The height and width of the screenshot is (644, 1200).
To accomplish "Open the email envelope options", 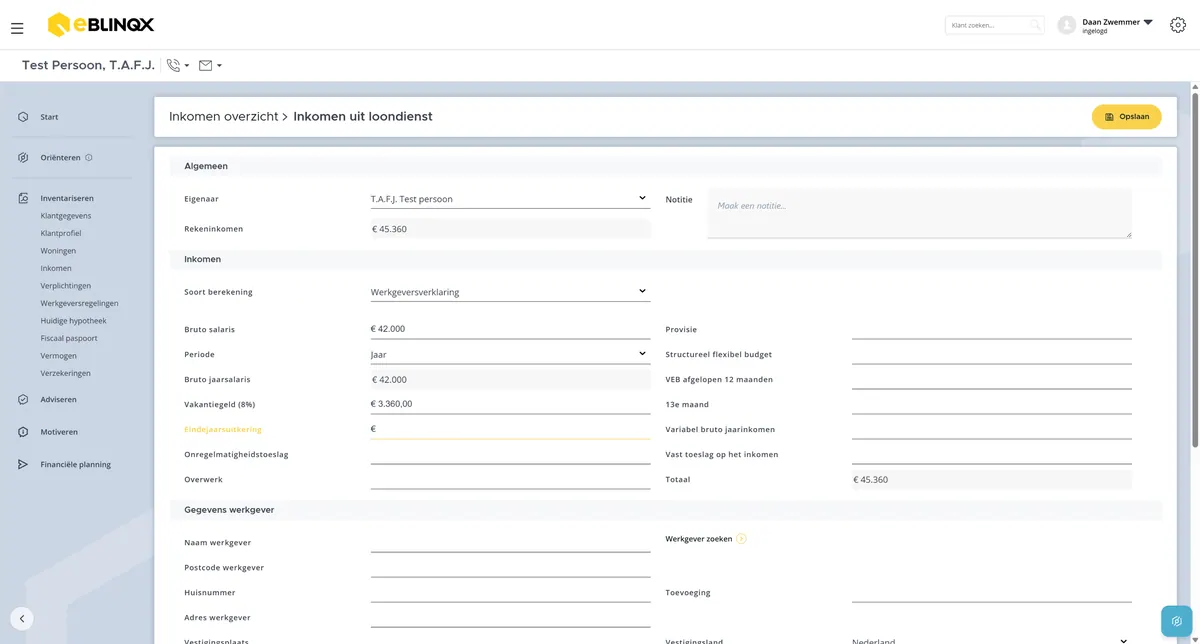I will click(210, 66).
